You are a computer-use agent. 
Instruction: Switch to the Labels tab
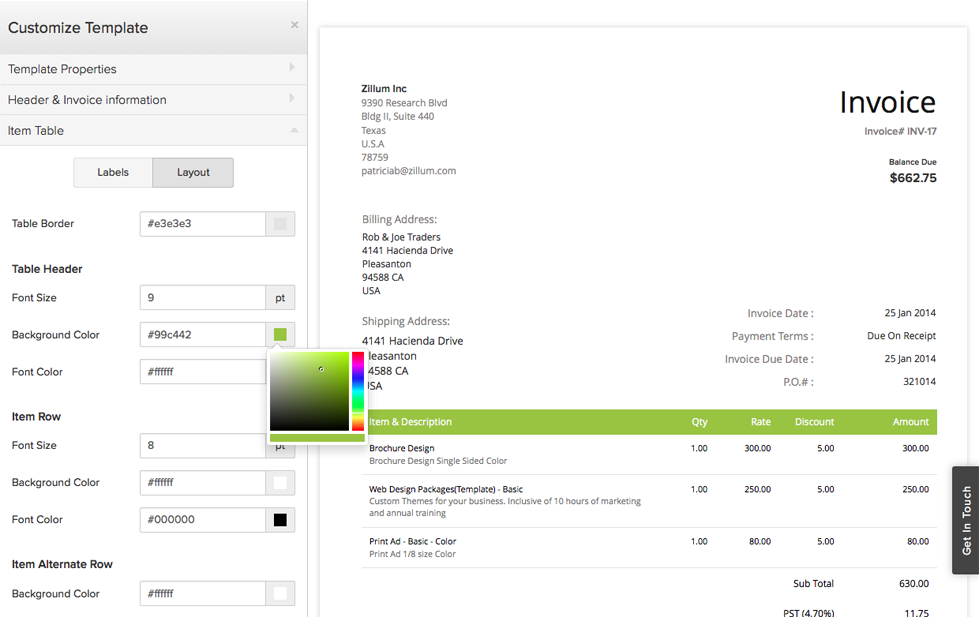pyautogui.click(x=113, y=172)
